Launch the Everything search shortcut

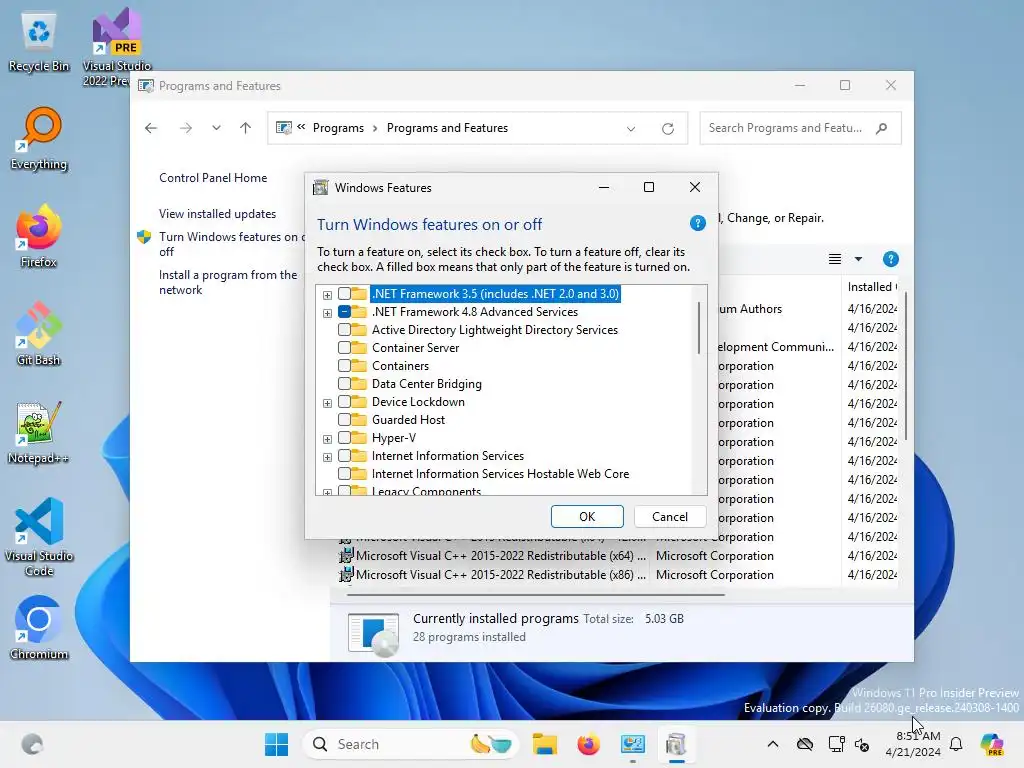(x=39, y=138)
